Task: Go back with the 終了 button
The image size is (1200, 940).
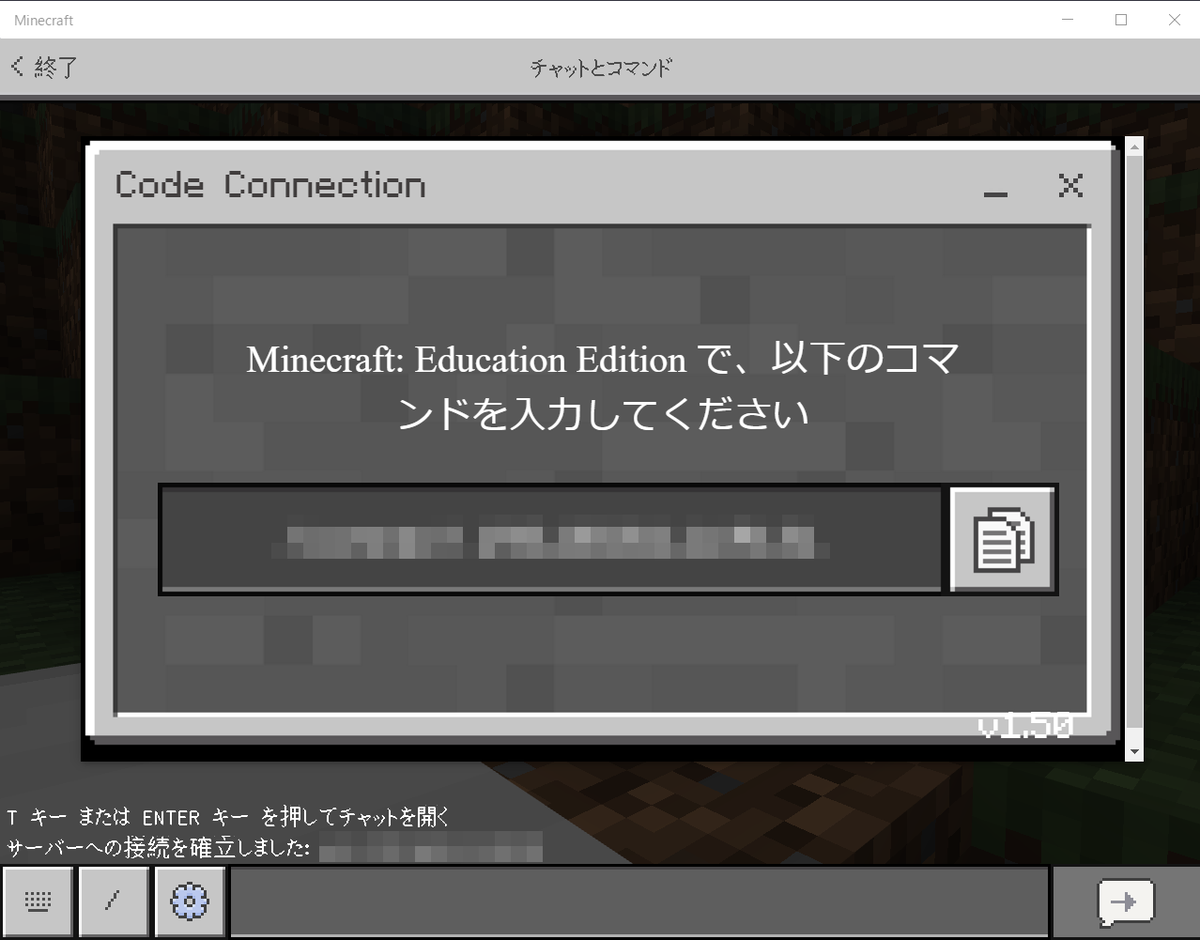Action: (x=44, y=67)
